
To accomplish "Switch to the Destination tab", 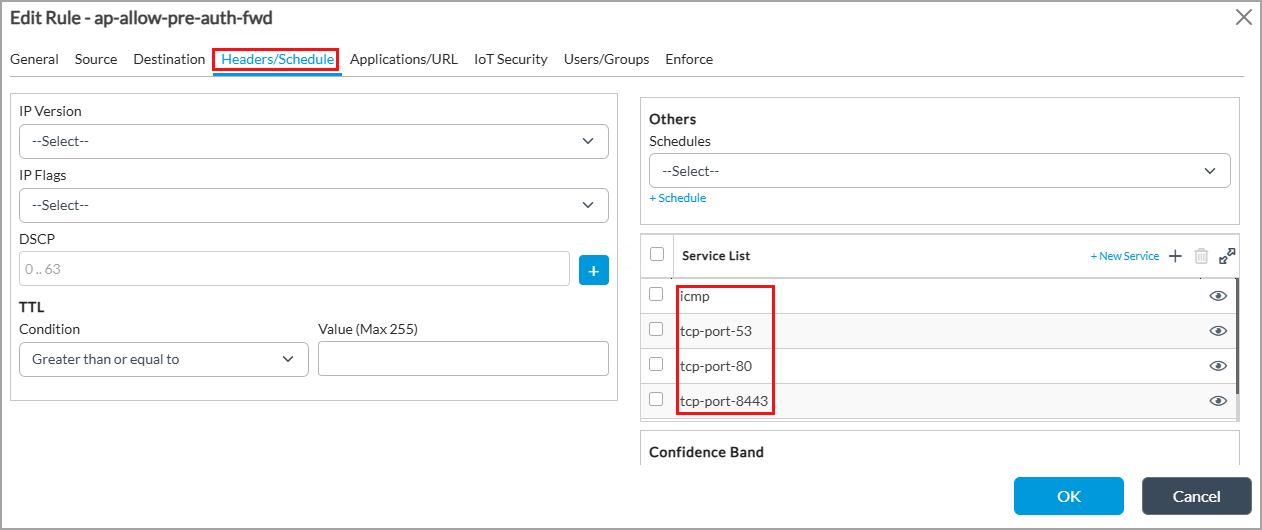I will [x=169, y=59].
